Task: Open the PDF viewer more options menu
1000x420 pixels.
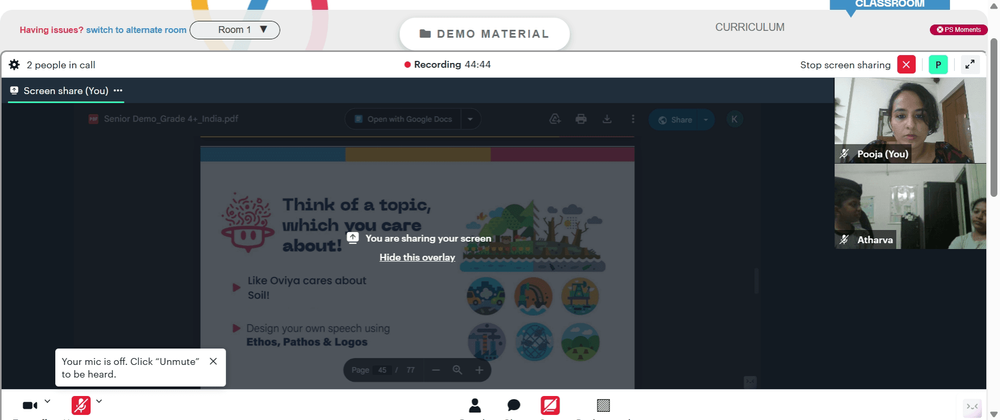Action: click(x=633, y=119)
